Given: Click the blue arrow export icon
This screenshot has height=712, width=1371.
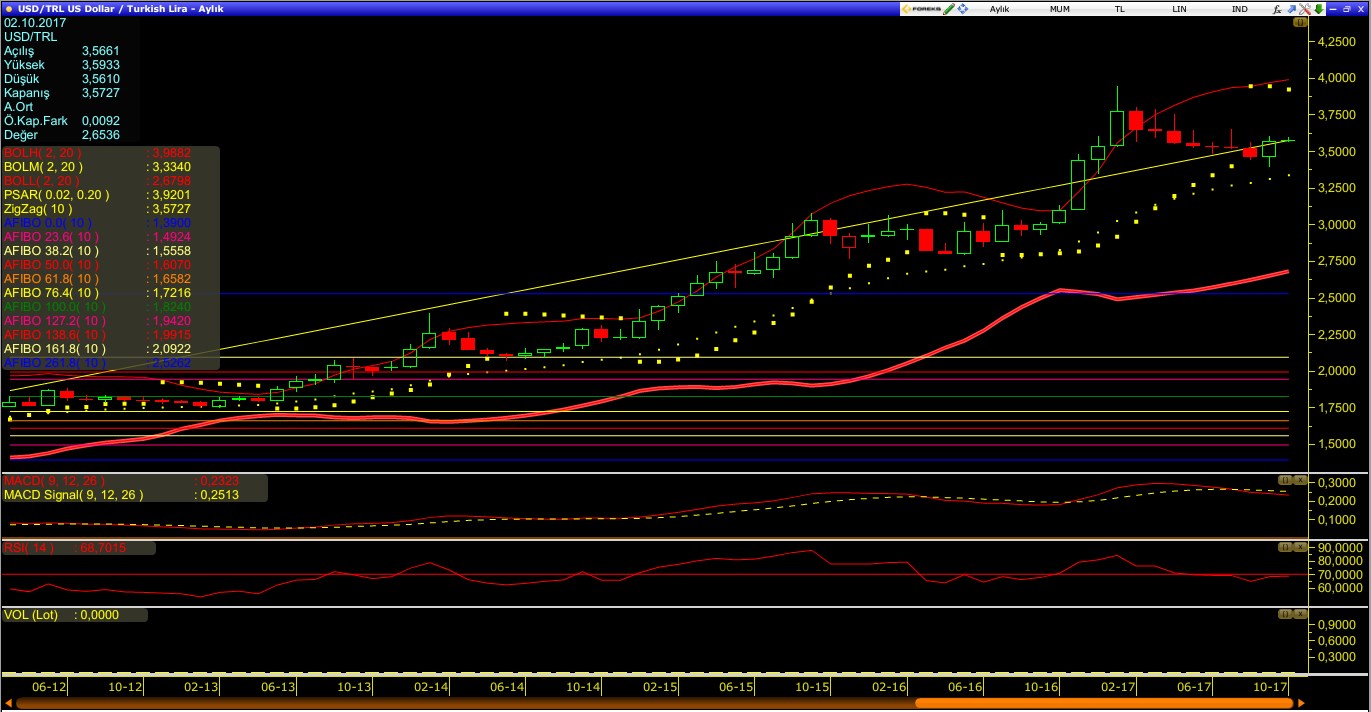Looking at the screenshot, I should pos(1291,8).
